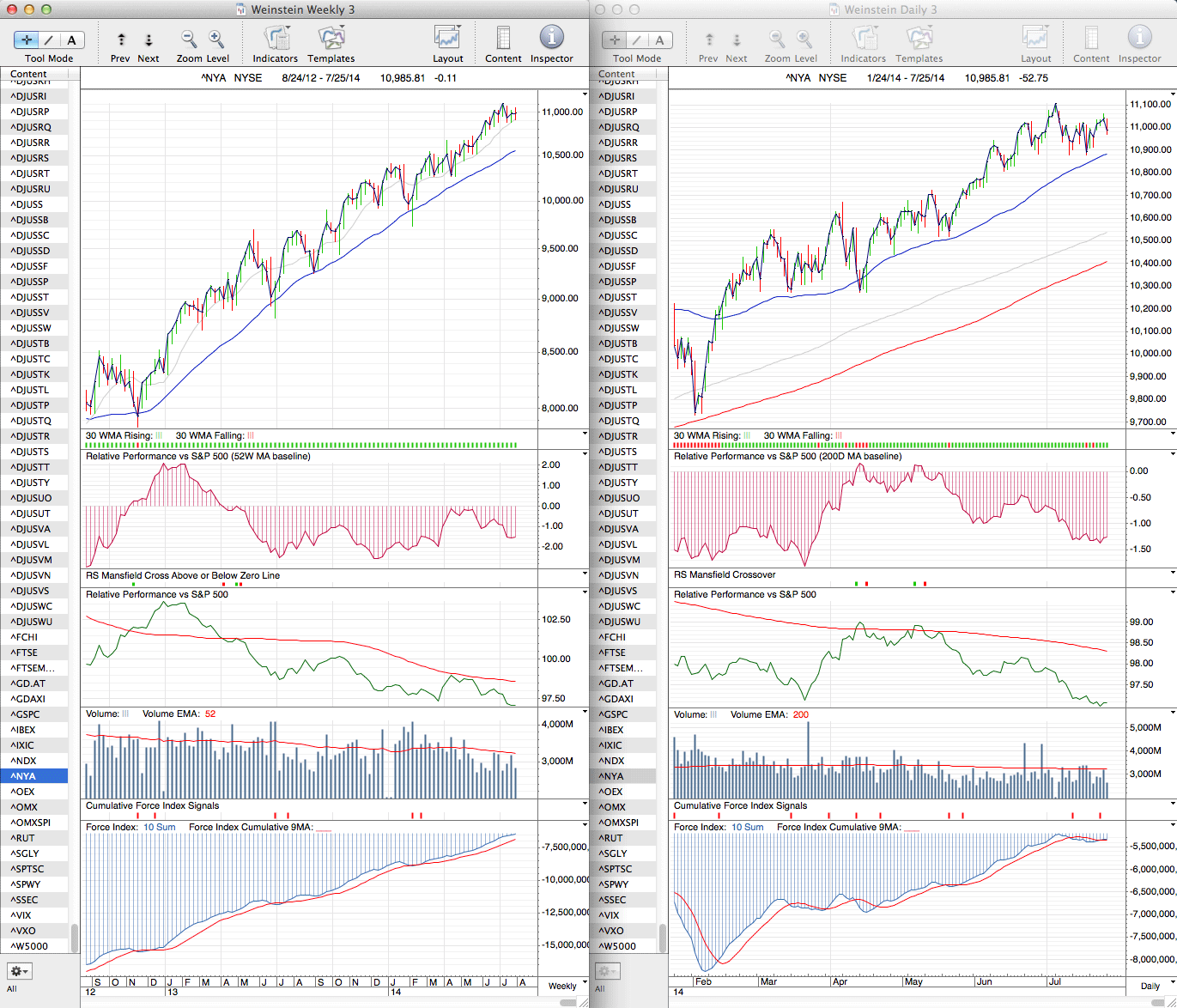Click the Prev symbol arrow

coord(121,39)
